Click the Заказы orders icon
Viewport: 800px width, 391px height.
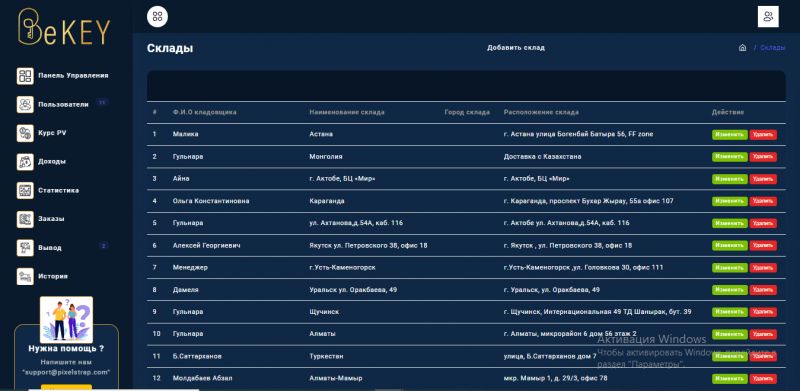pos(25,219)
